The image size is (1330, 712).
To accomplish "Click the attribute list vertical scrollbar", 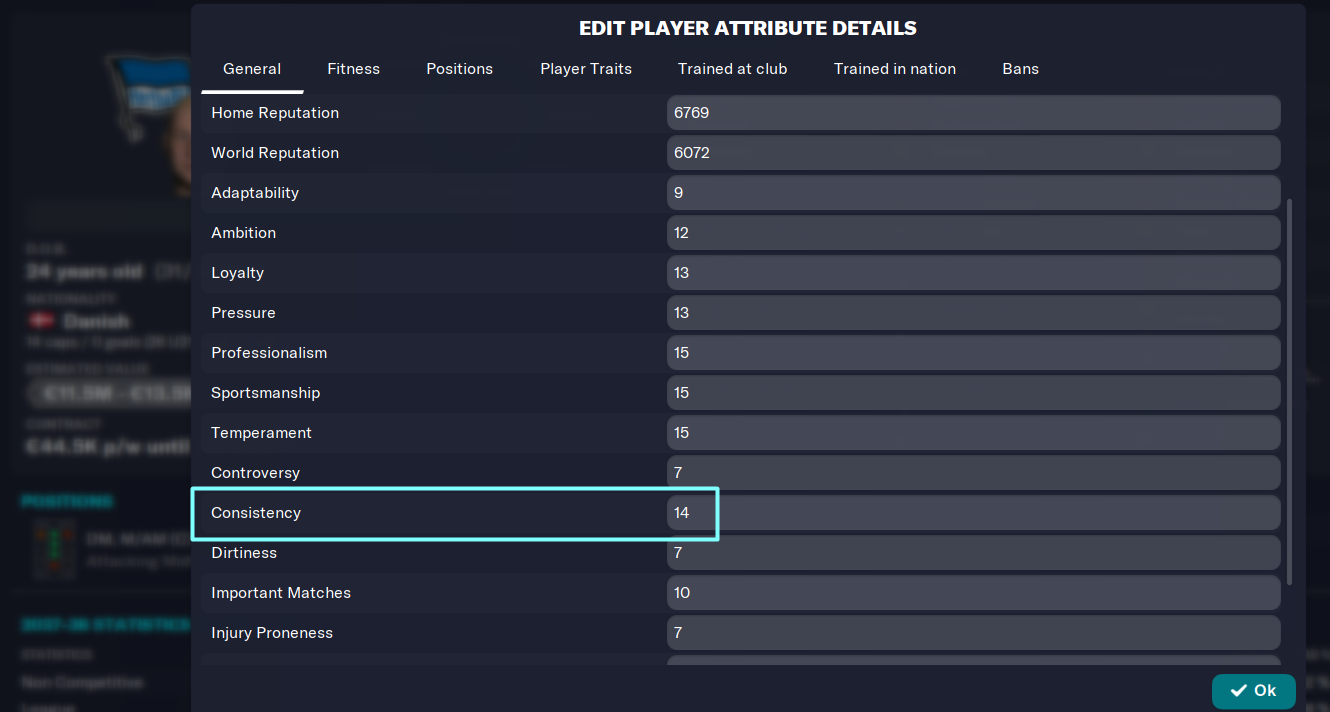I will point(1289,391).
